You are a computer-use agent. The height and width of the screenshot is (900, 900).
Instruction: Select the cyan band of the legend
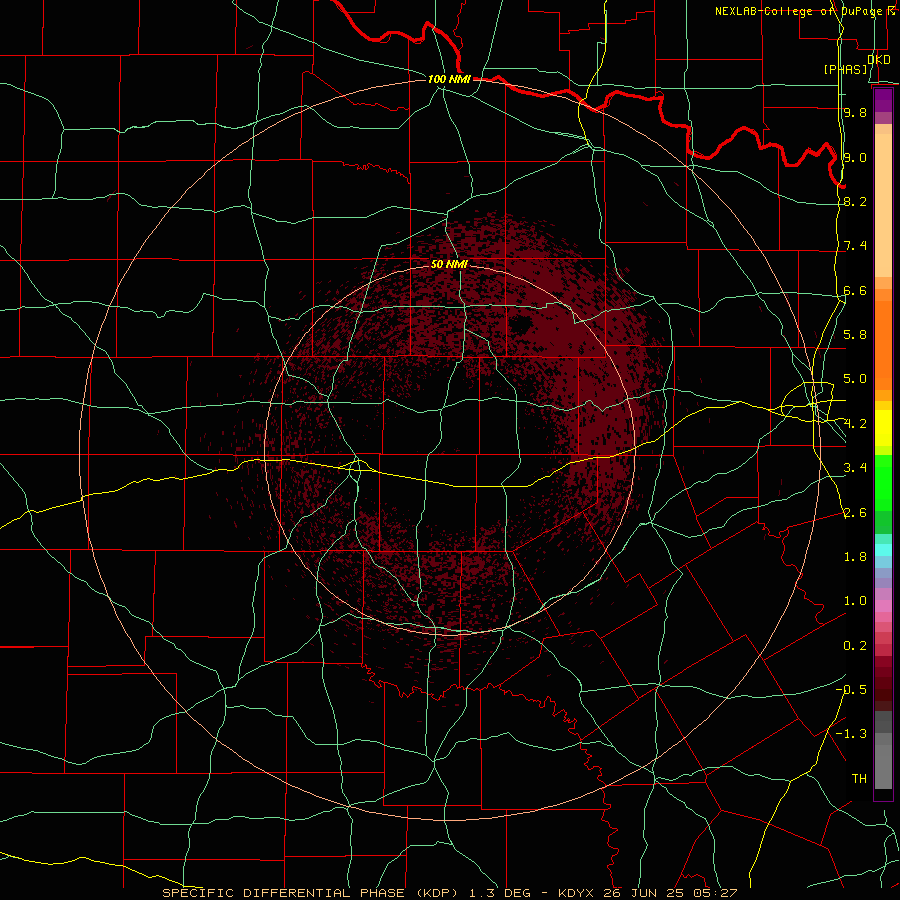(883, 550)
